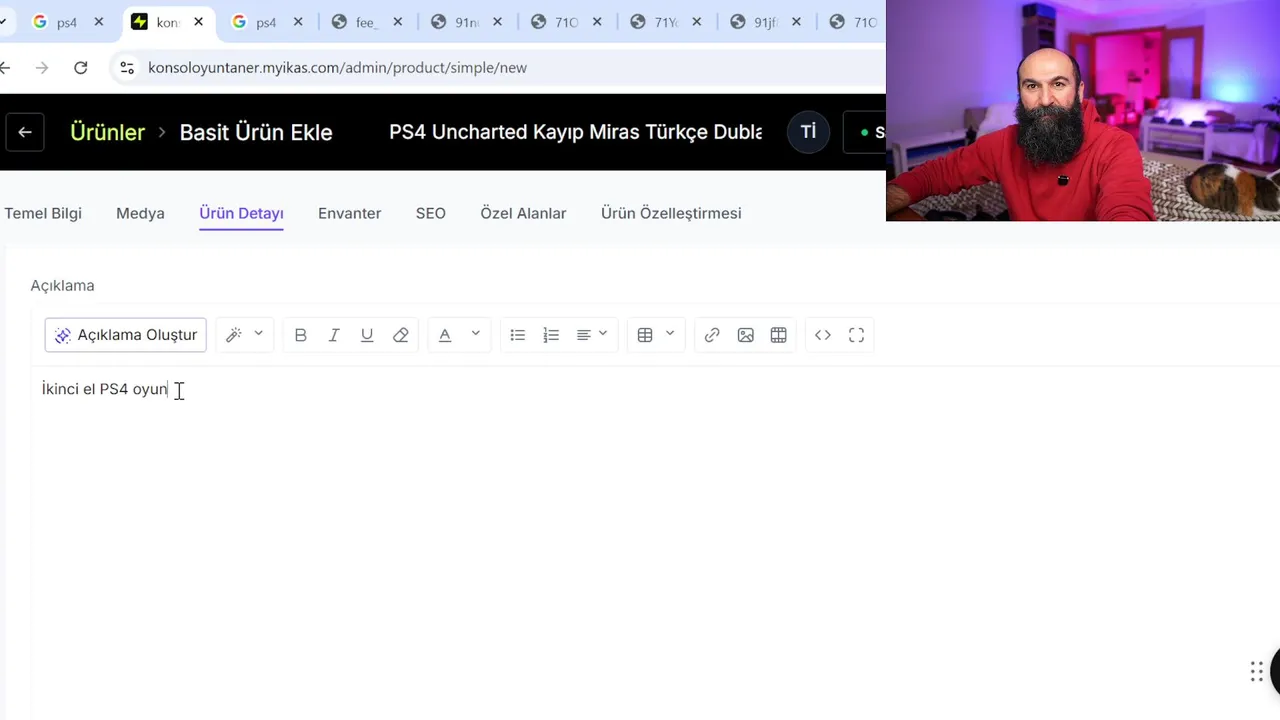Close the '91jf' browser tab

[x=796, y=22]
